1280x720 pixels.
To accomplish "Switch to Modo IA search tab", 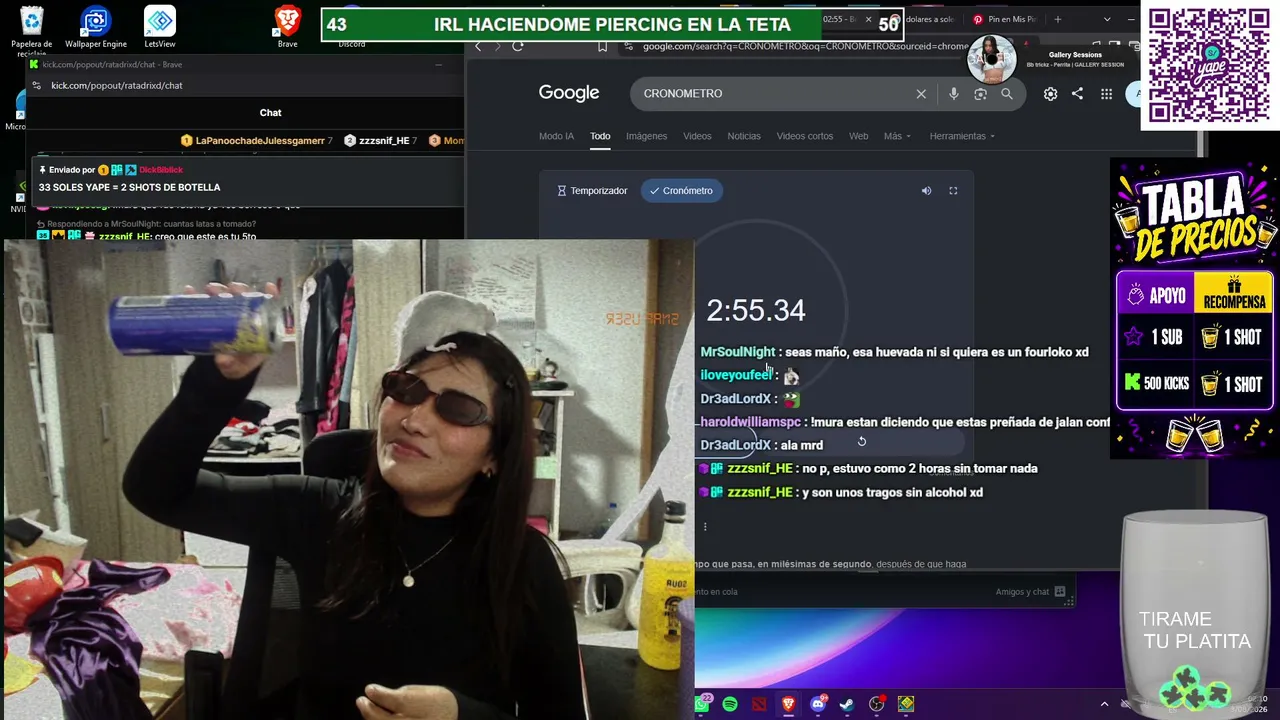I will (556, 136).
